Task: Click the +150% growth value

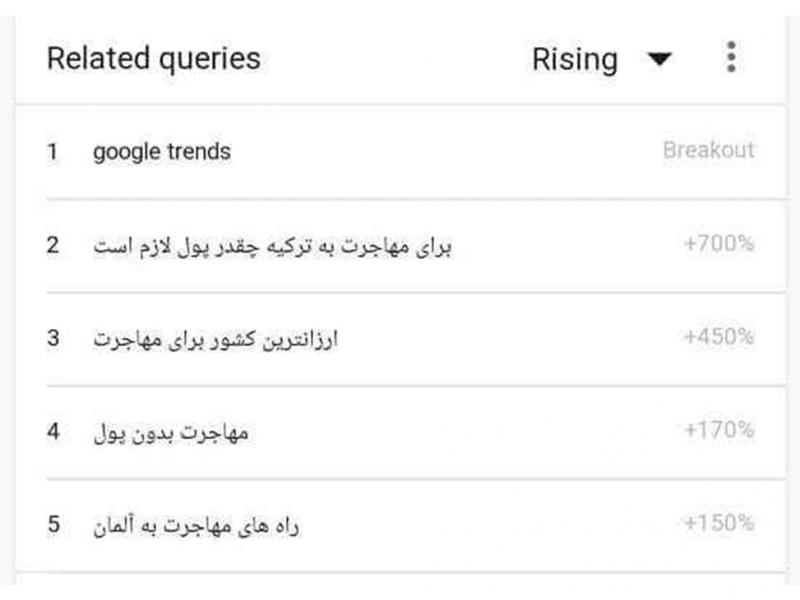Action: pos(719,523)
